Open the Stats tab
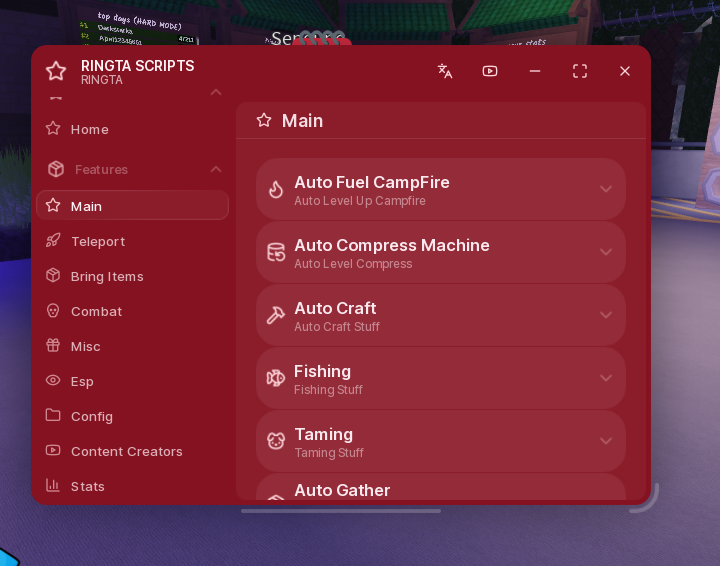The image size is (720, 566). tap(132, 486)
